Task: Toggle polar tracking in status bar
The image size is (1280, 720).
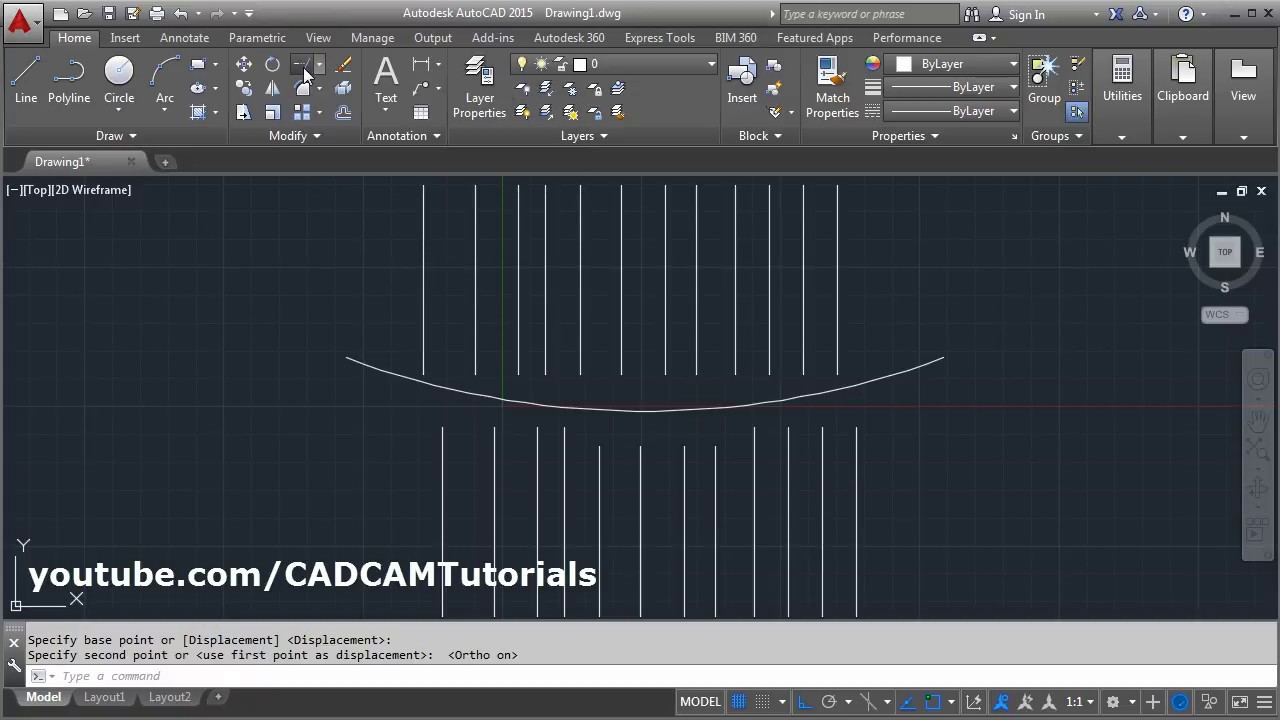Action: point(828,702)
